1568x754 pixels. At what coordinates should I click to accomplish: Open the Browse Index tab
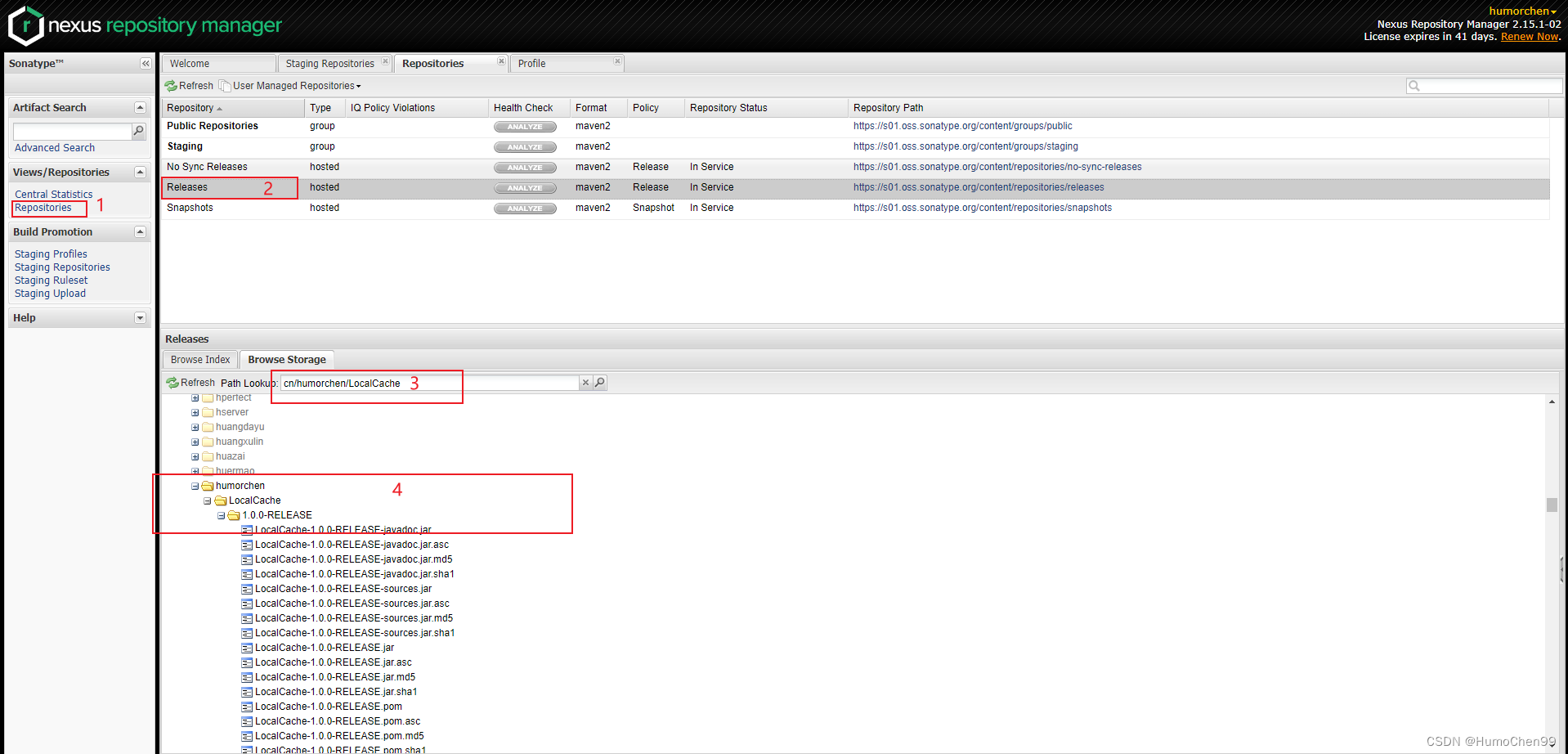click(200, 360)
